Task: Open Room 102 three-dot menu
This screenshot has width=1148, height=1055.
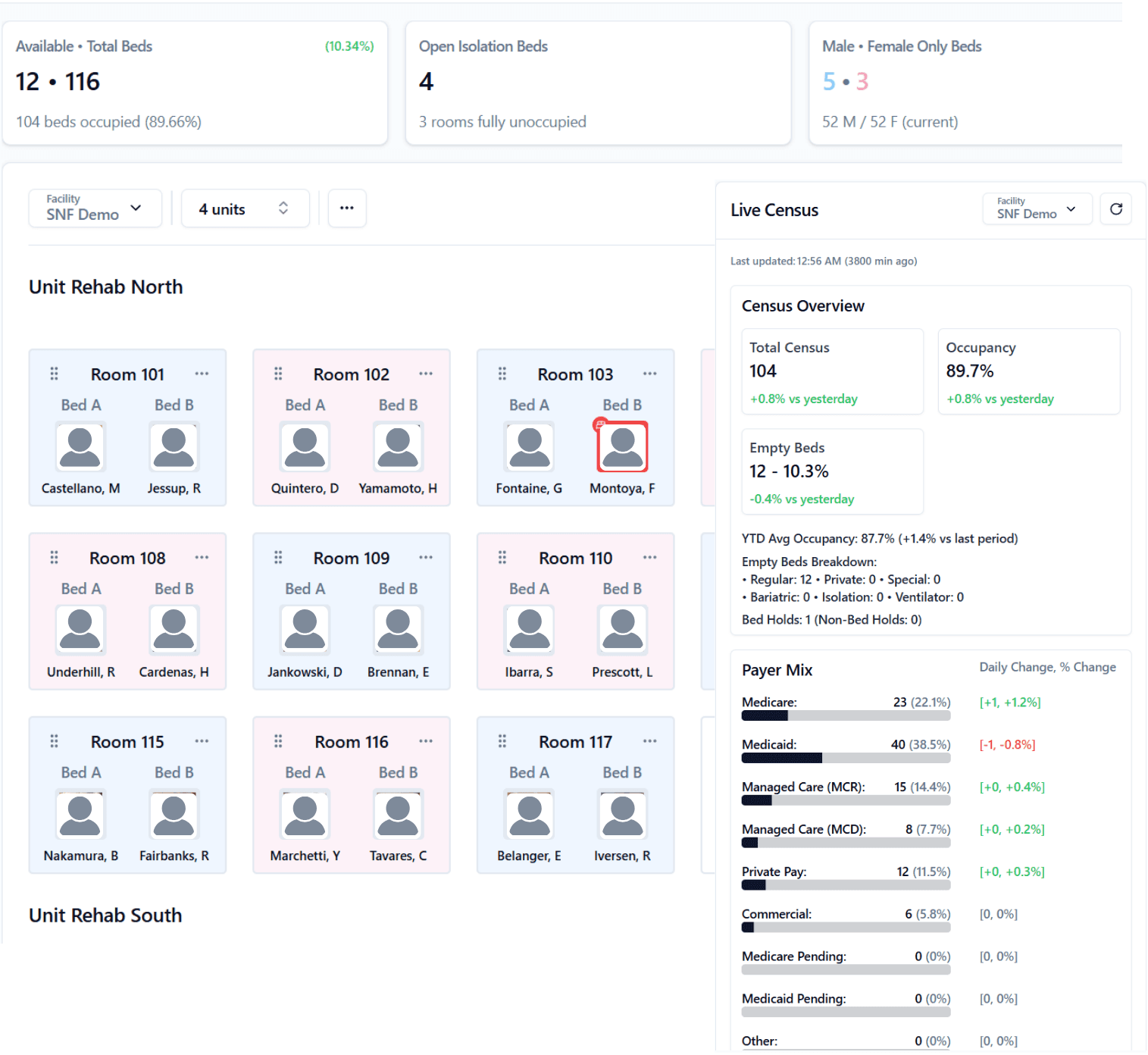Action: pos(426,374)
